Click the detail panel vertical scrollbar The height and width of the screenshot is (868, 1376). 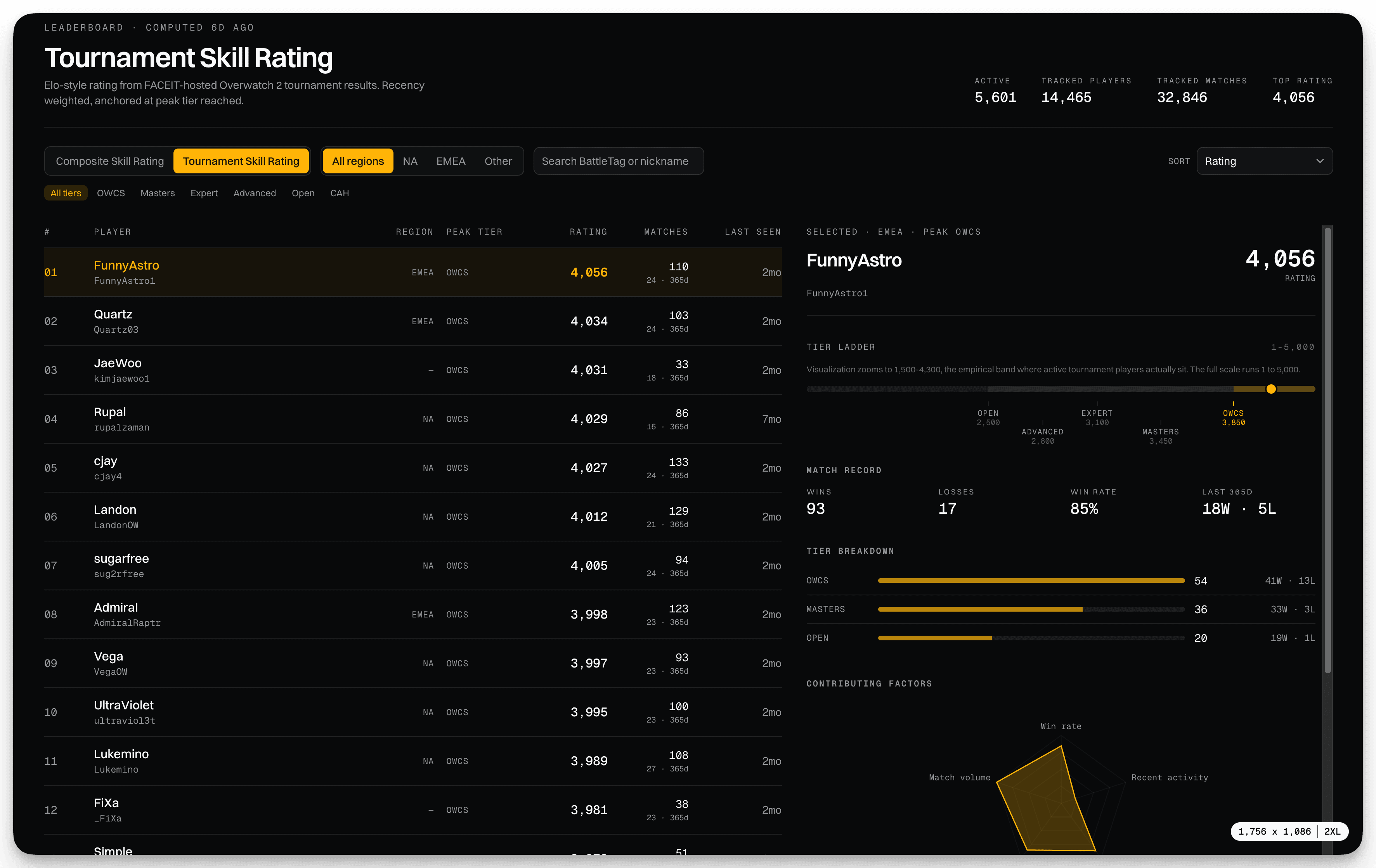(1328, 450)
